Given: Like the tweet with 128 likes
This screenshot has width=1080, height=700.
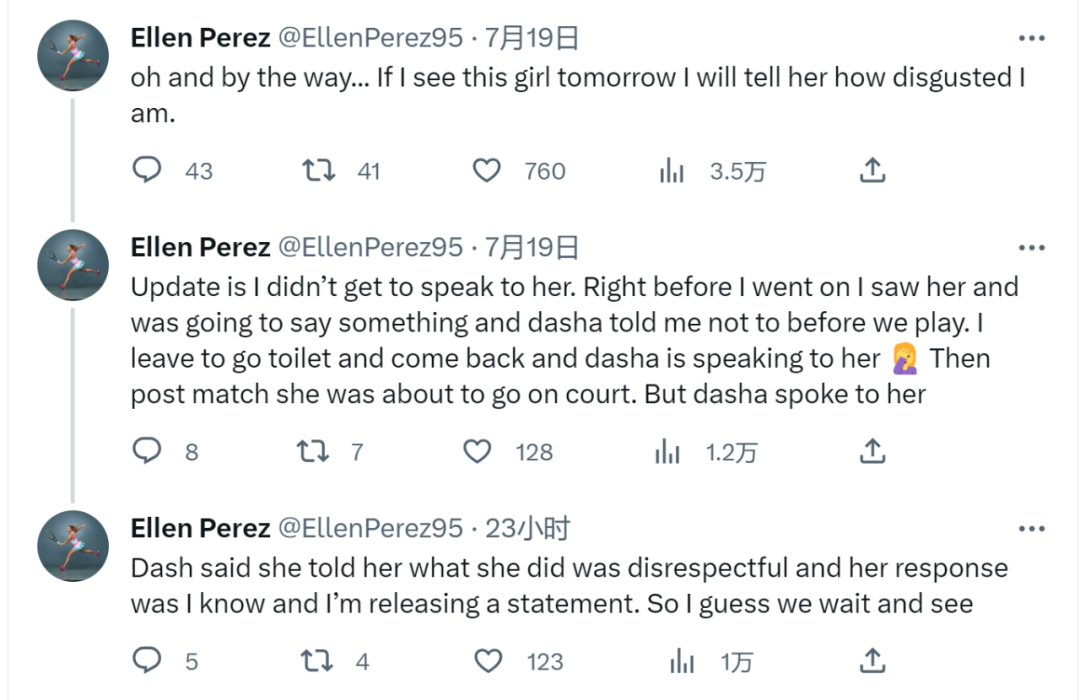Looking at the screenshot, I should (479, 452).
